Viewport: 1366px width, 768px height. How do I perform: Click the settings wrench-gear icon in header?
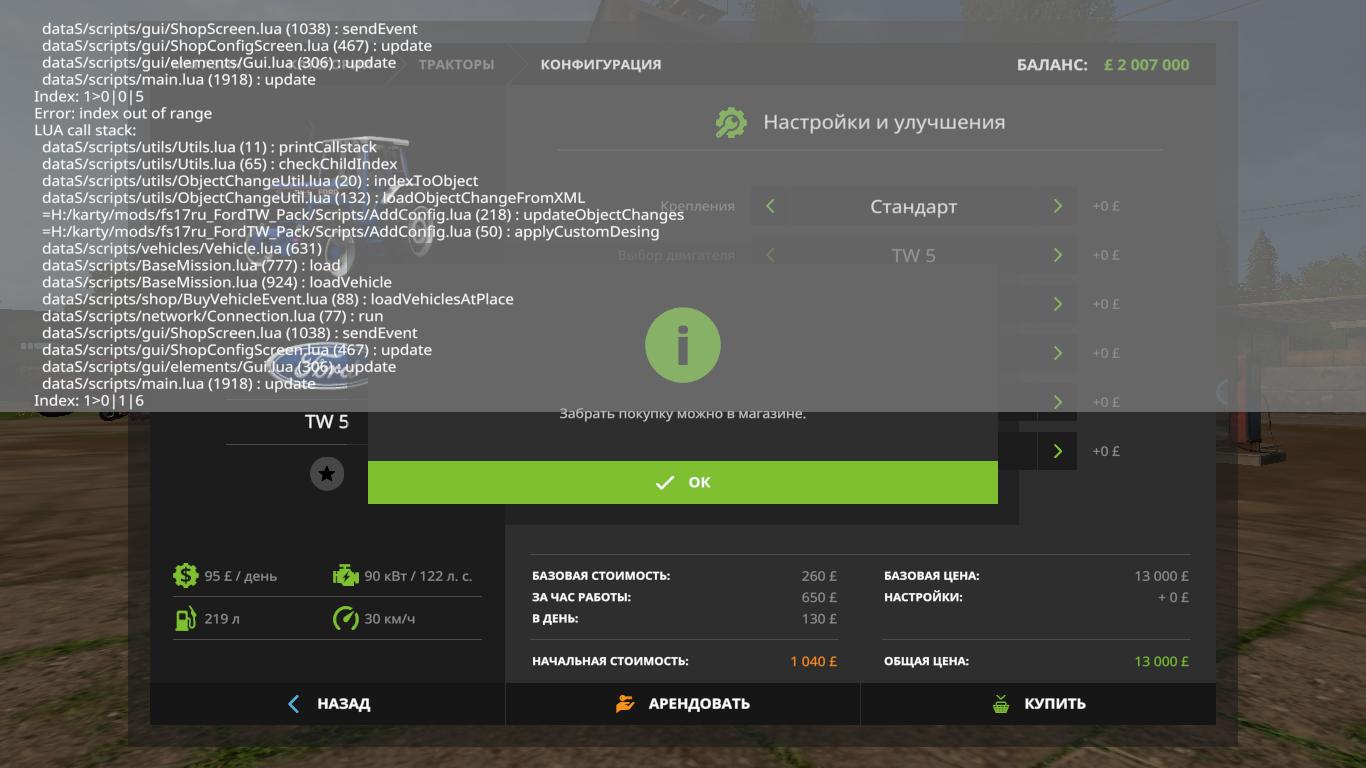pyautogui.click(x=731, y=122)
